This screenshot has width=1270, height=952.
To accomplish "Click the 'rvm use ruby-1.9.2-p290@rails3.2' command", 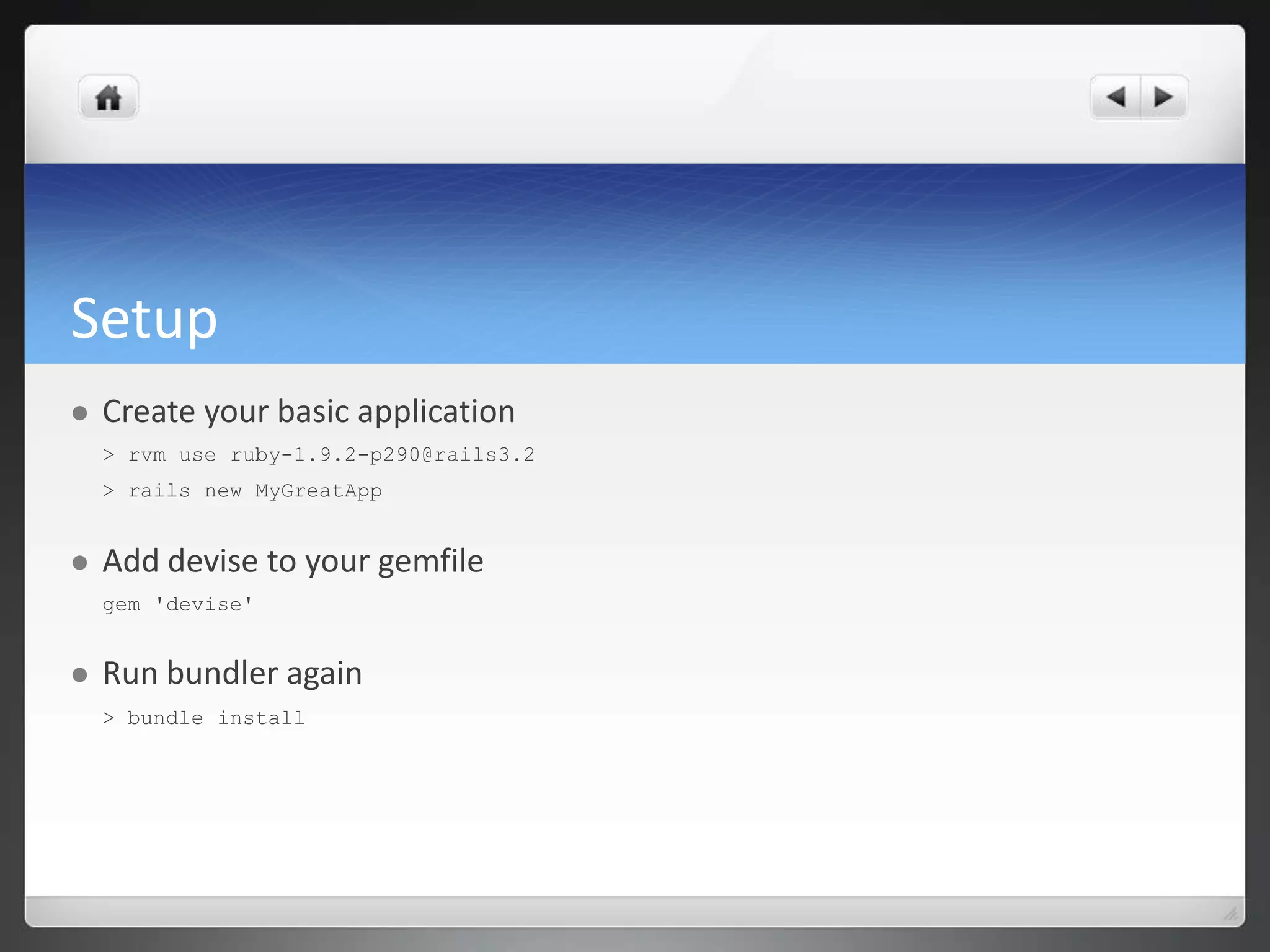I will pyautogui.click(x=331, y=455).
